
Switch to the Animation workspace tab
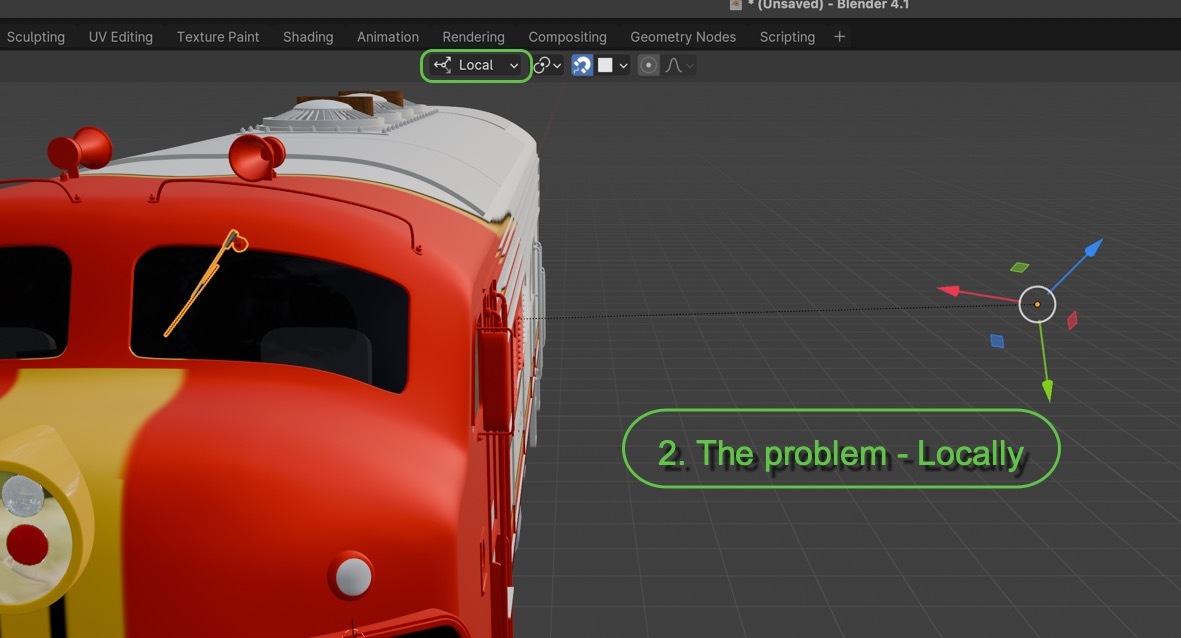pos(388,37)
